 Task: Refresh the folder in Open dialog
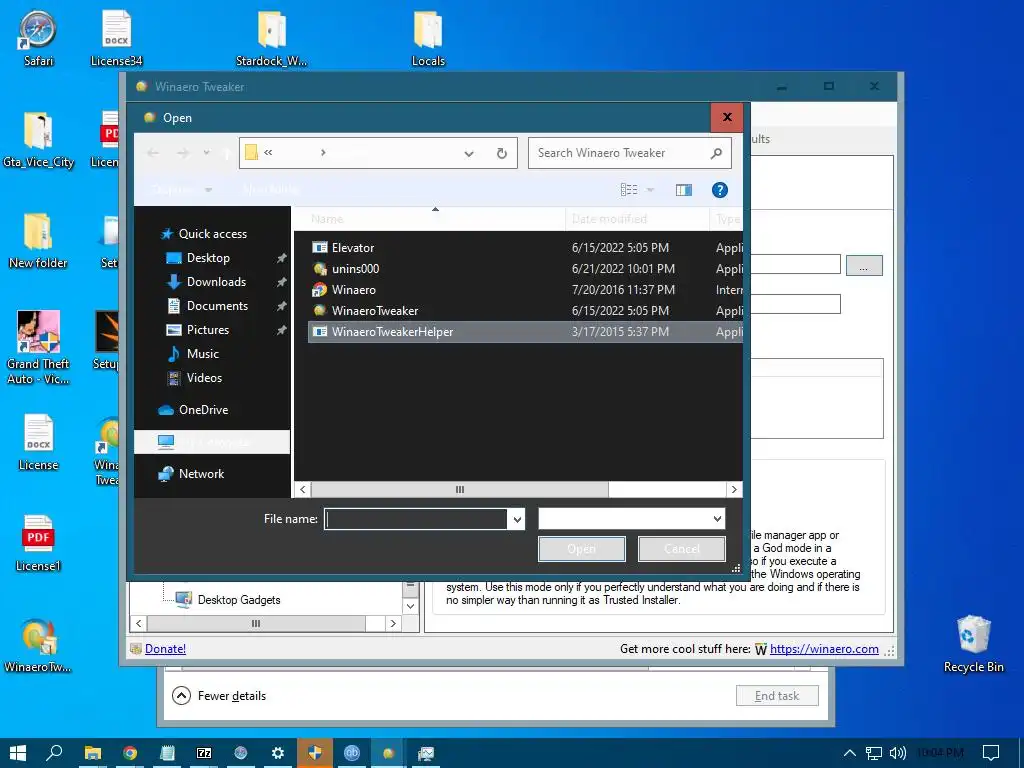pos(502,153)
